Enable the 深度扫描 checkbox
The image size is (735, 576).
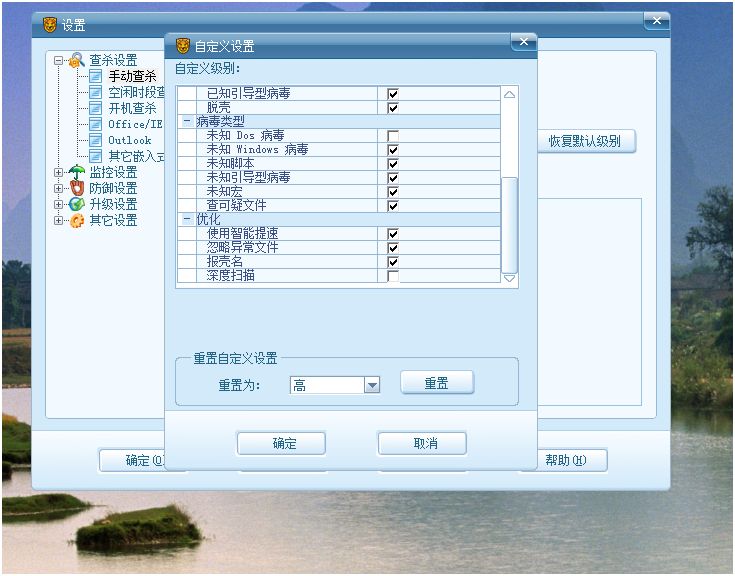393,276
